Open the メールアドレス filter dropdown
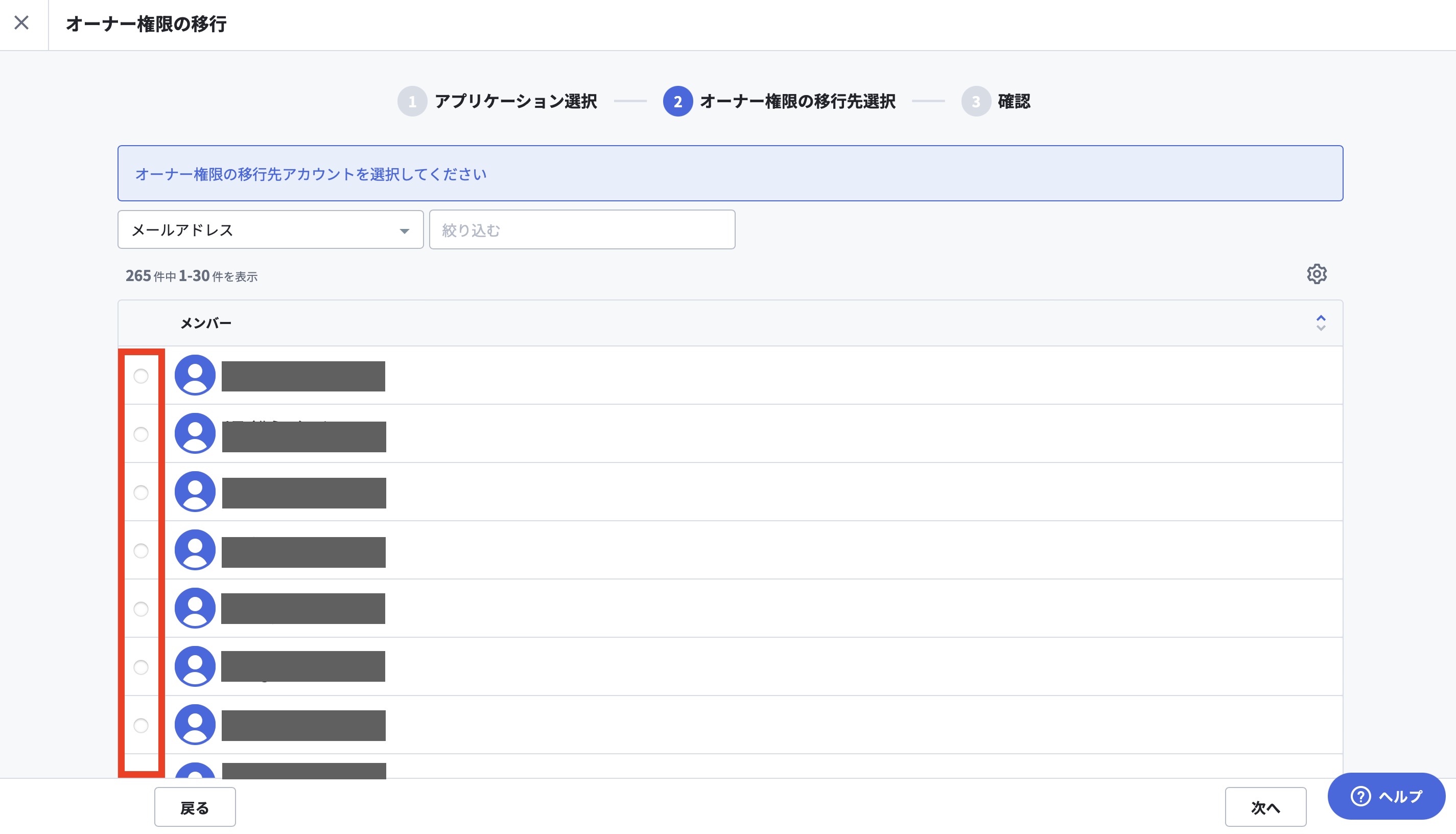 pos(270,229)
